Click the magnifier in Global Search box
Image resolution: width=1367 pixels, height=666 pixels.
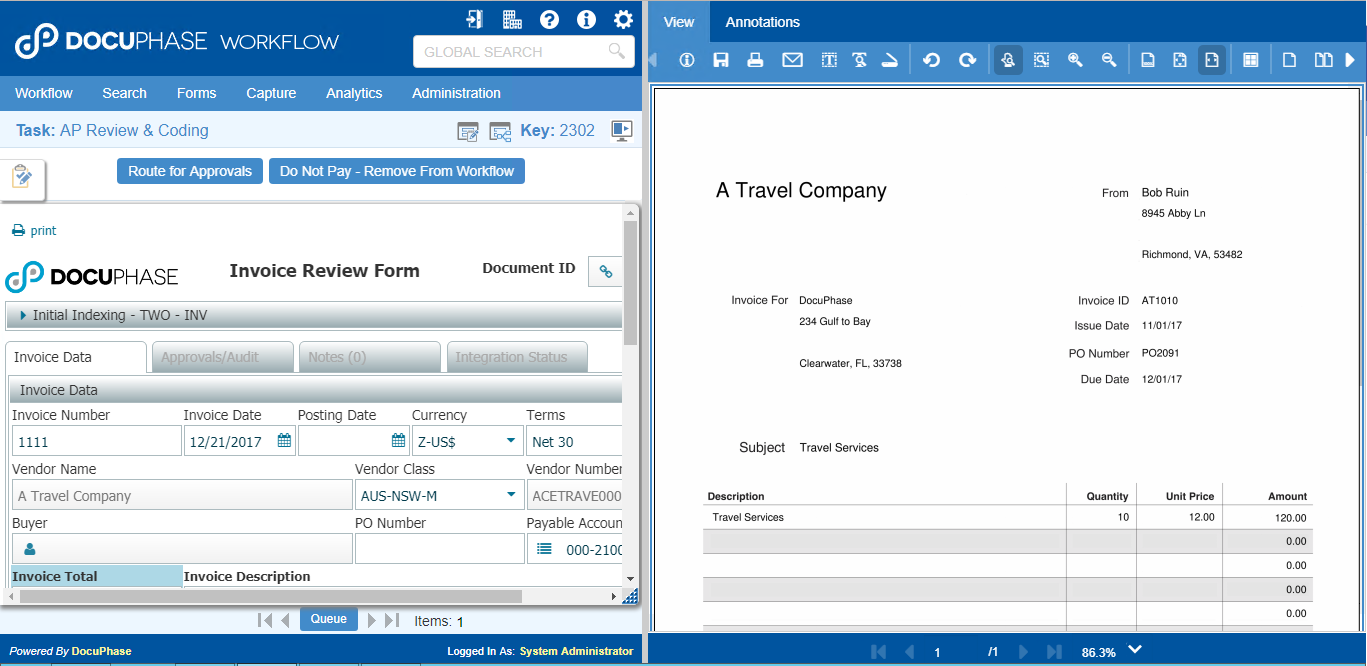point(617,51)
